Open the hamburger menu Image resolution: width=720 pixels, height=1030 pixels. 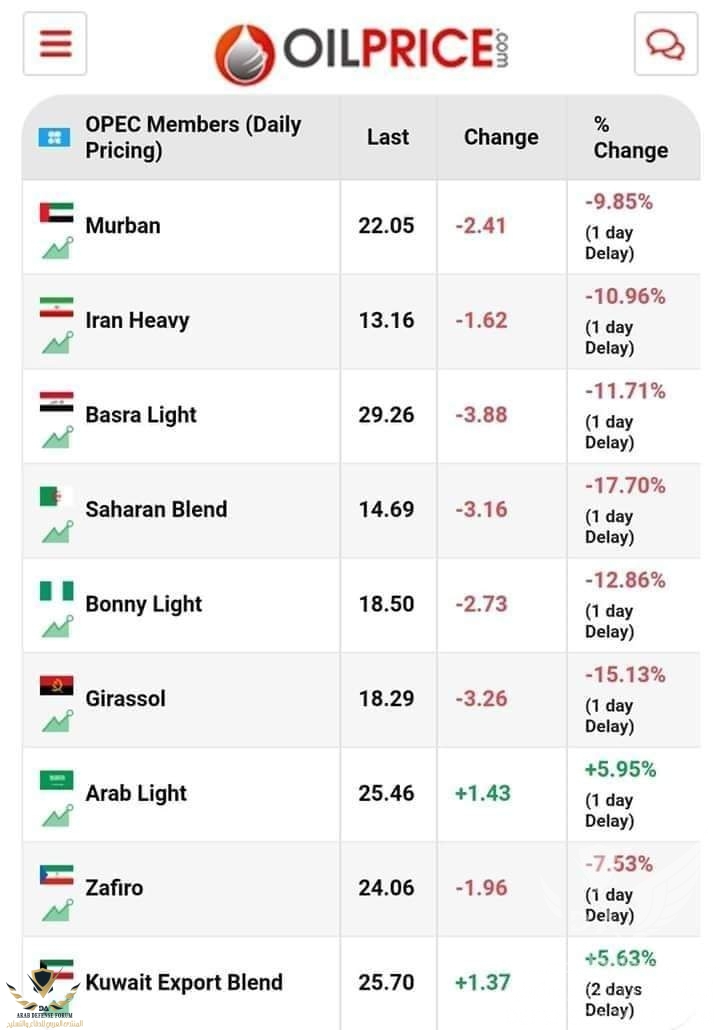(55, 44)
